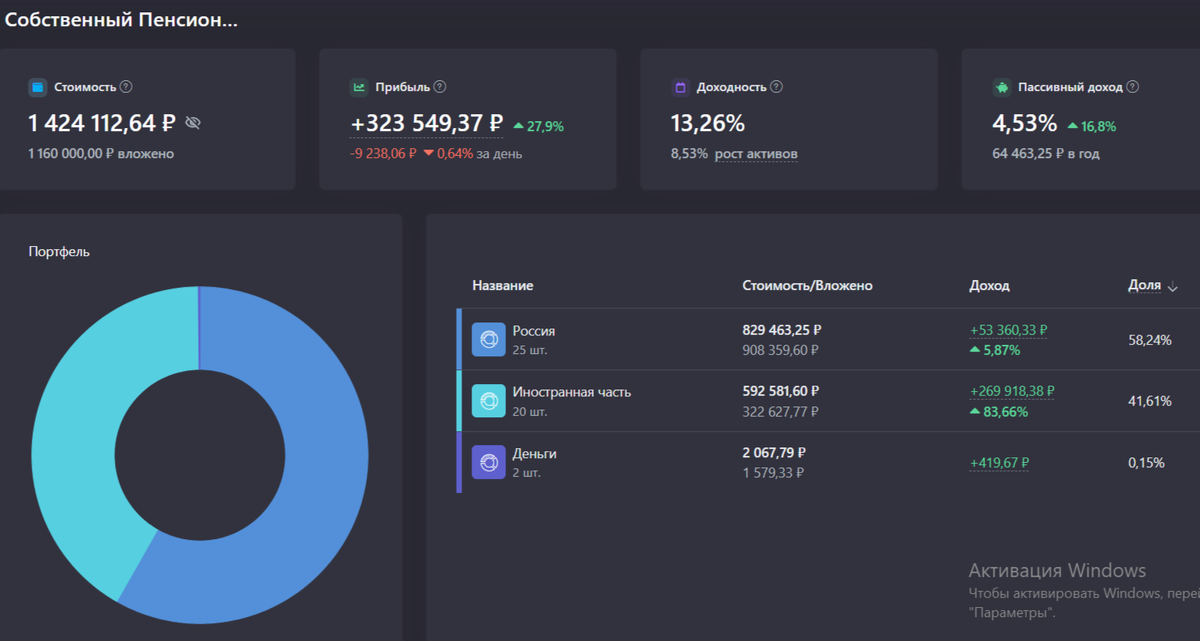
Task: Click the Иностранная часть category icon
Action: [x=489, y=401]
